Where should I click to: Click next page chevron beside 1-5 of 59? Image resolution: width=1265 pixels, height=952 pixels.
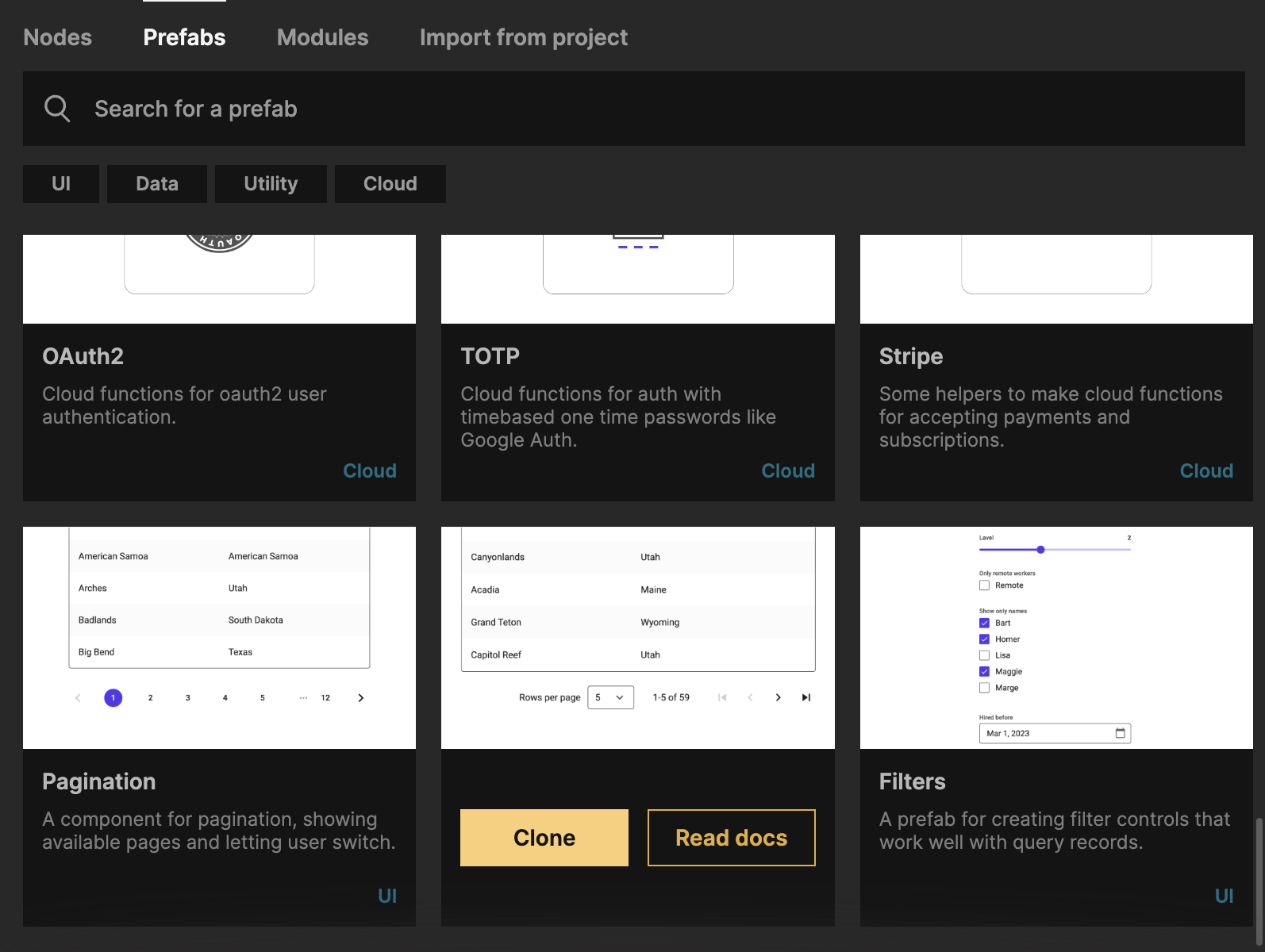click(778, 697)
